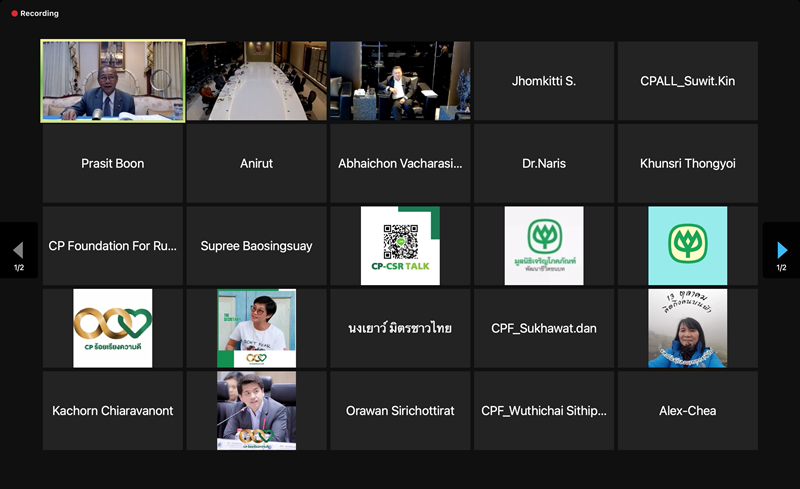Select woman in blue jacket photo tile
800x489 pixels.
click(x=687, y=328)
